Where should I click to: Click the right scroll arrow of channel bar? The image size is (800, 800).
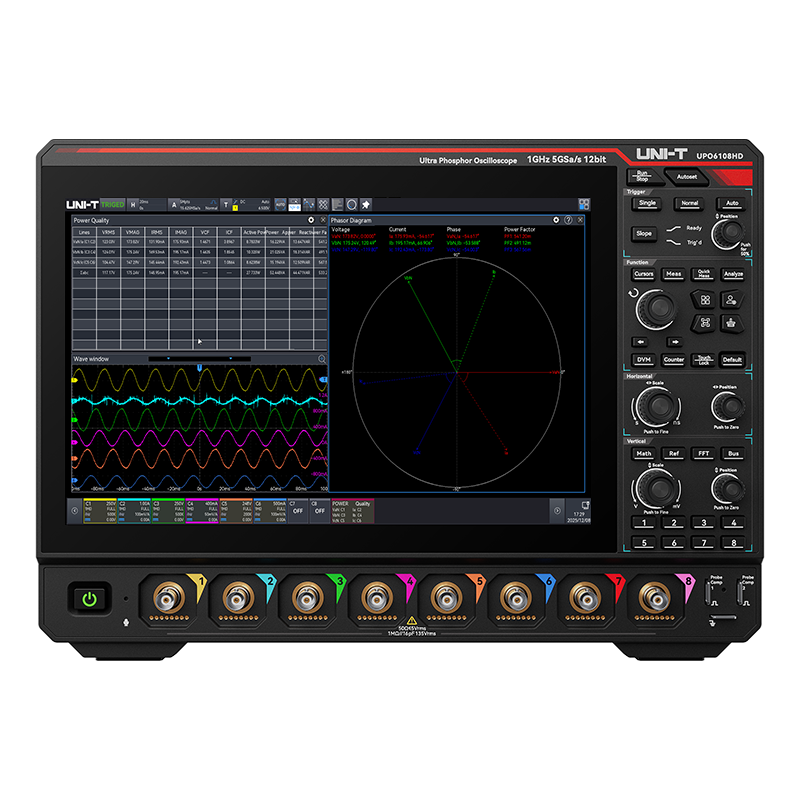[x=557, y=511]
